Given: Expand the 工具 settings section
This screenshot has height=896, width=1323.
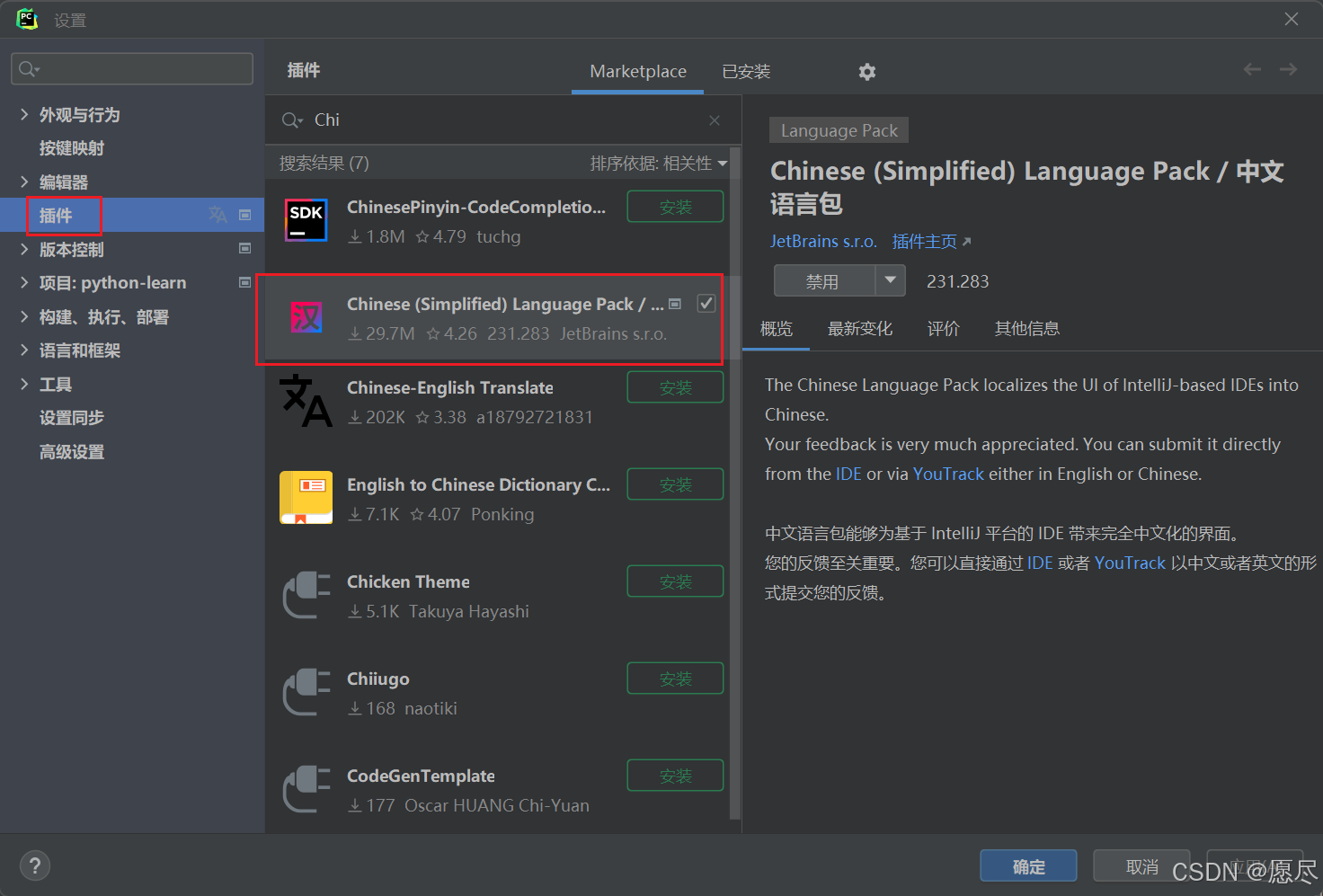Looking at the screenshot, I should [x=24, y=384].
